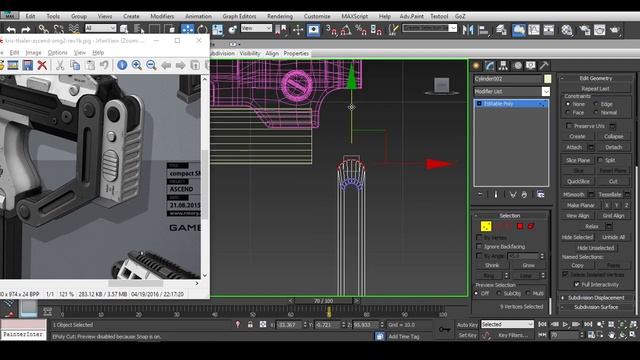Toggle the Ignore Backfacing checkbox

coord(479,247)
